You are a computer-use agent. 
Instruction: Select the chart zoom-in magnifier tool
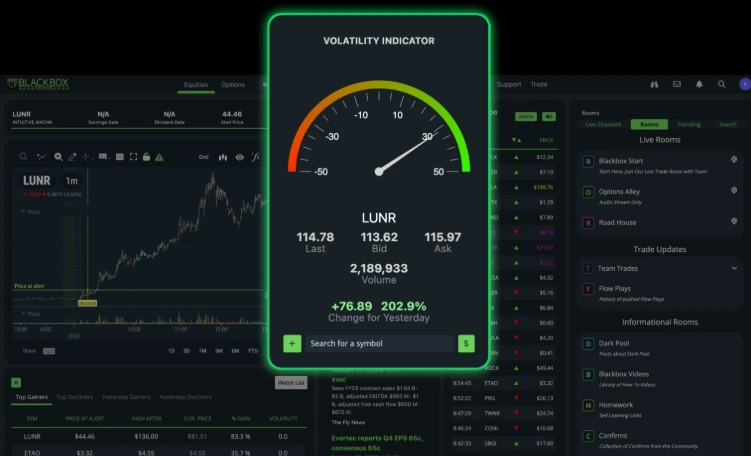pyautogui.click(x=58, y=157)
